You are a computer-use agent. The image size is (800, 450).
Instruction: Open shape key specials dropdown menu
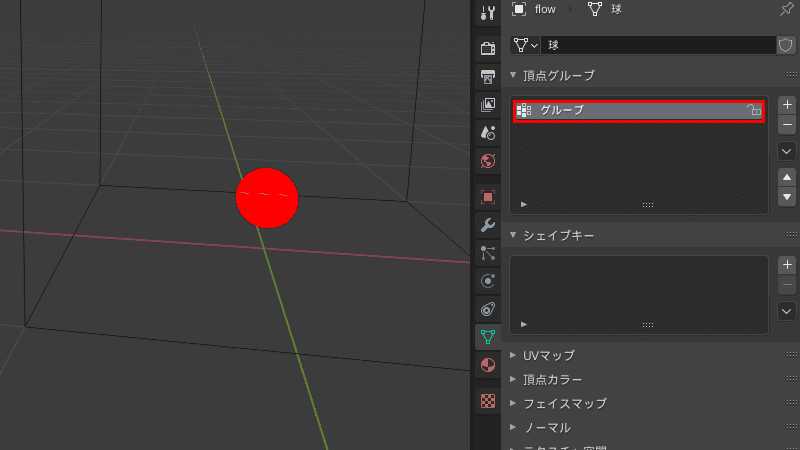pos(787,311)
